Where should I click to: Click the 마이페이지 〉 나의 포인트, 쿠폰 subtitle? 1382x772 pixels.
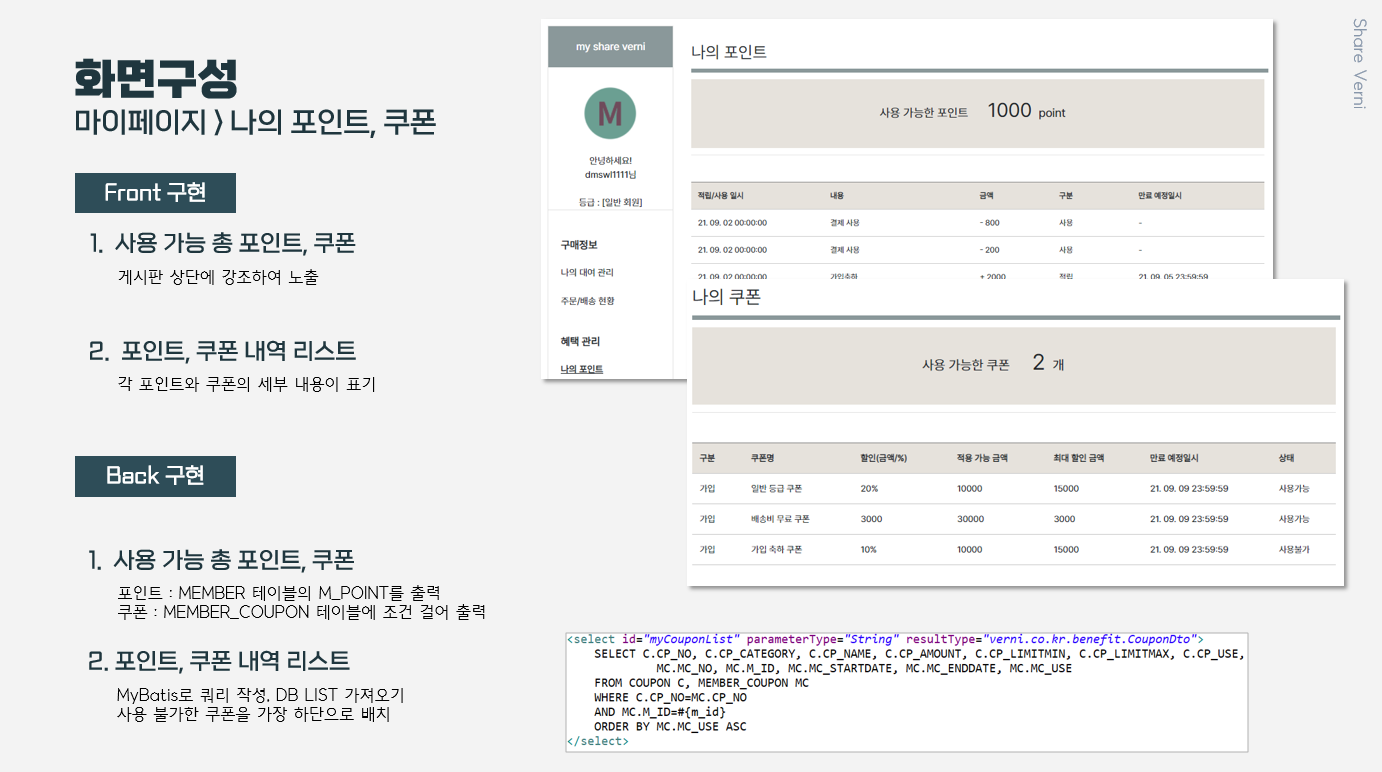click(x=255, y=122)
